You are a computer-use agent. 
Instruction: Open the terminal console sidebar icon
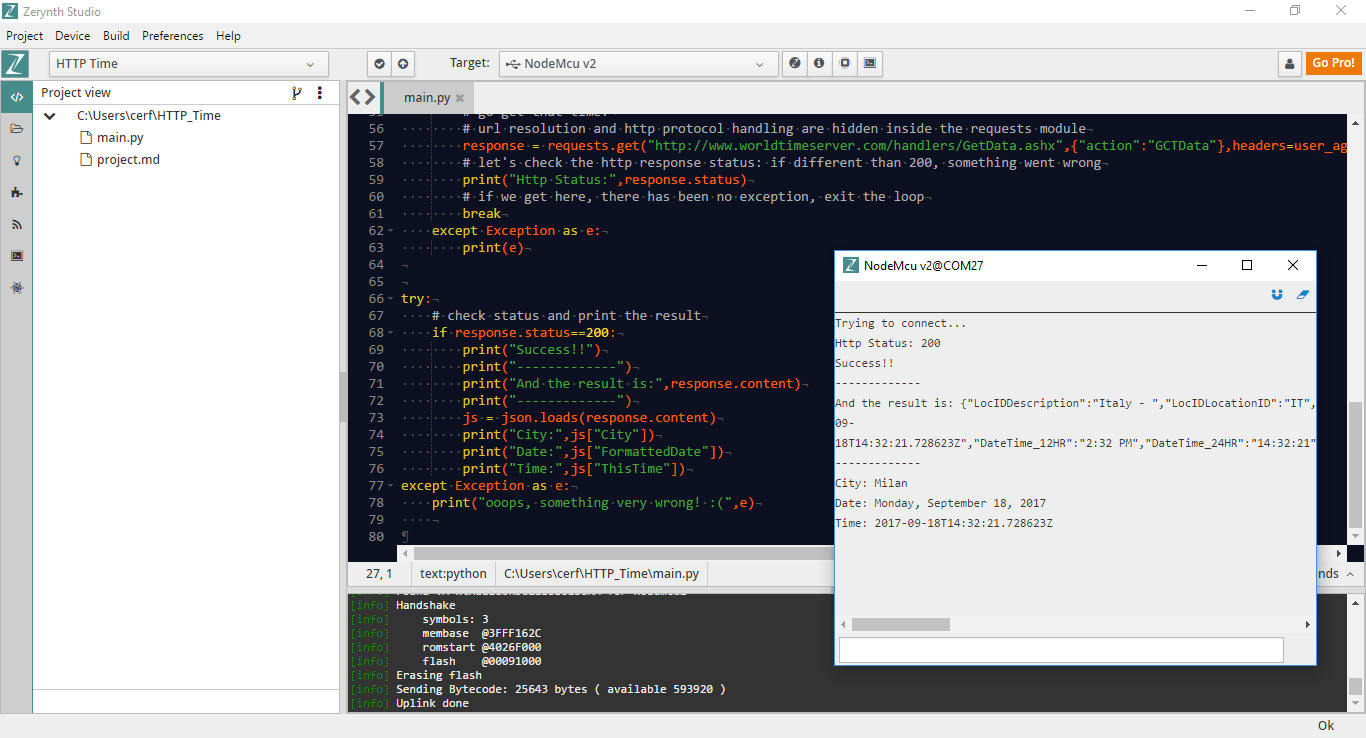pyautogui.click(x=16, y=256)
